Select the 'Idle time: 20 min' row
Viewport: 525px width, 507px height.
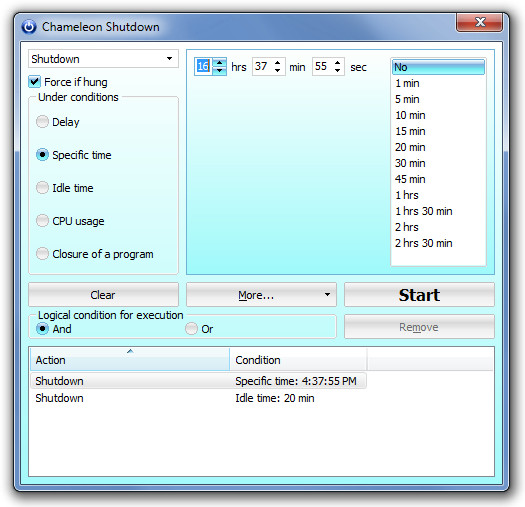[x=198, y=398]
